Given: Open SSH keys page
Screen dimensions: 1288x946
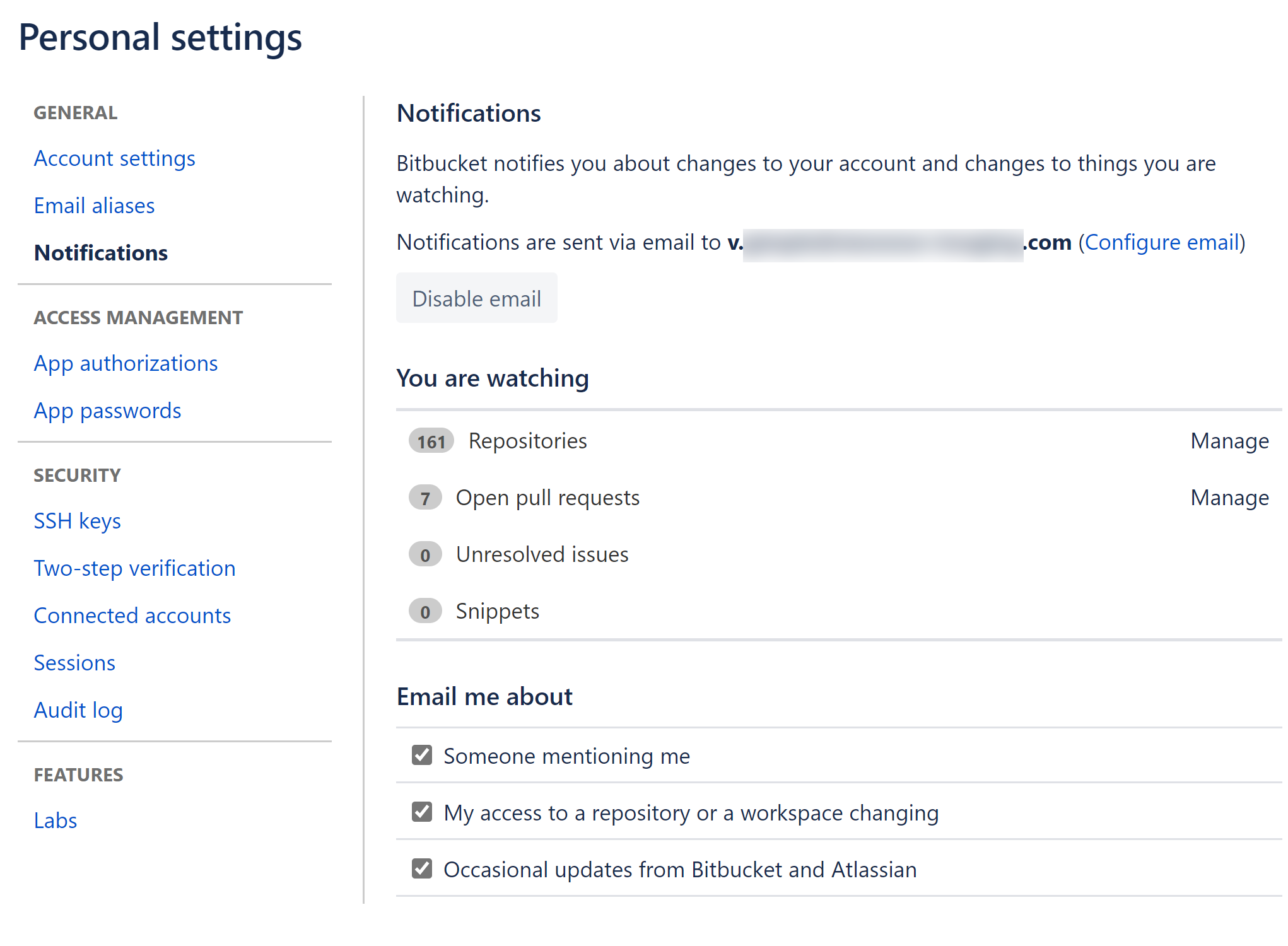Looking at the screenshot, I should [77, 521].
